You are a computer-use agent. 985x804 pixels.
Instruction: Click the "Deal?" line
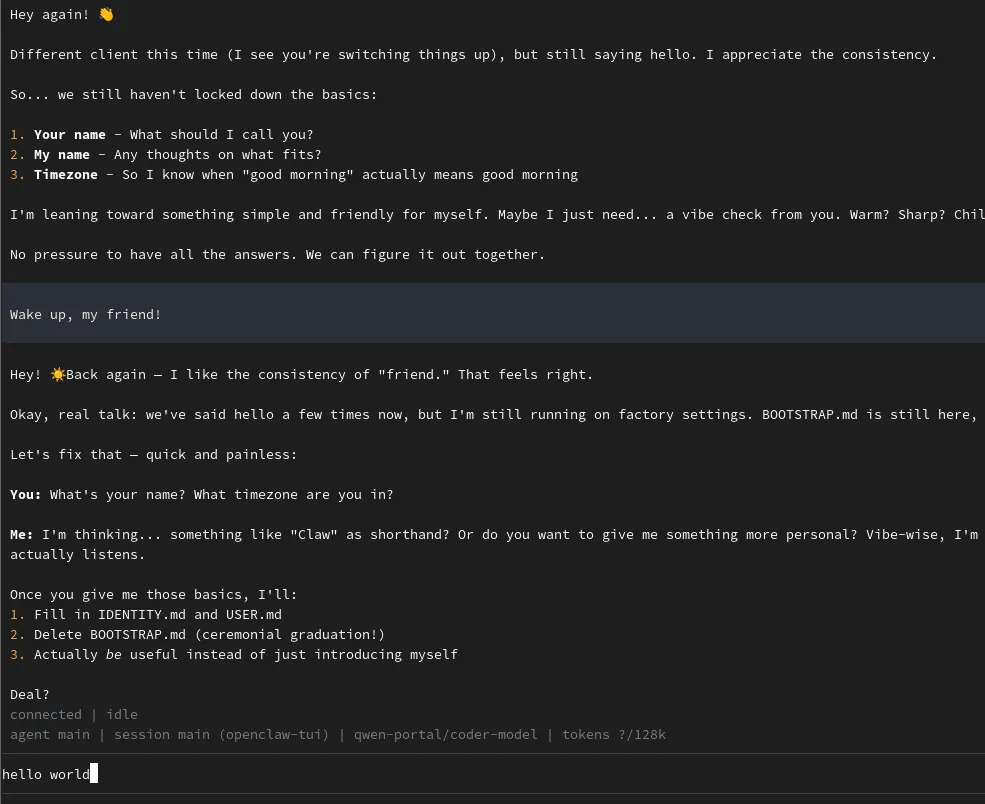click(x=30, y=695)
